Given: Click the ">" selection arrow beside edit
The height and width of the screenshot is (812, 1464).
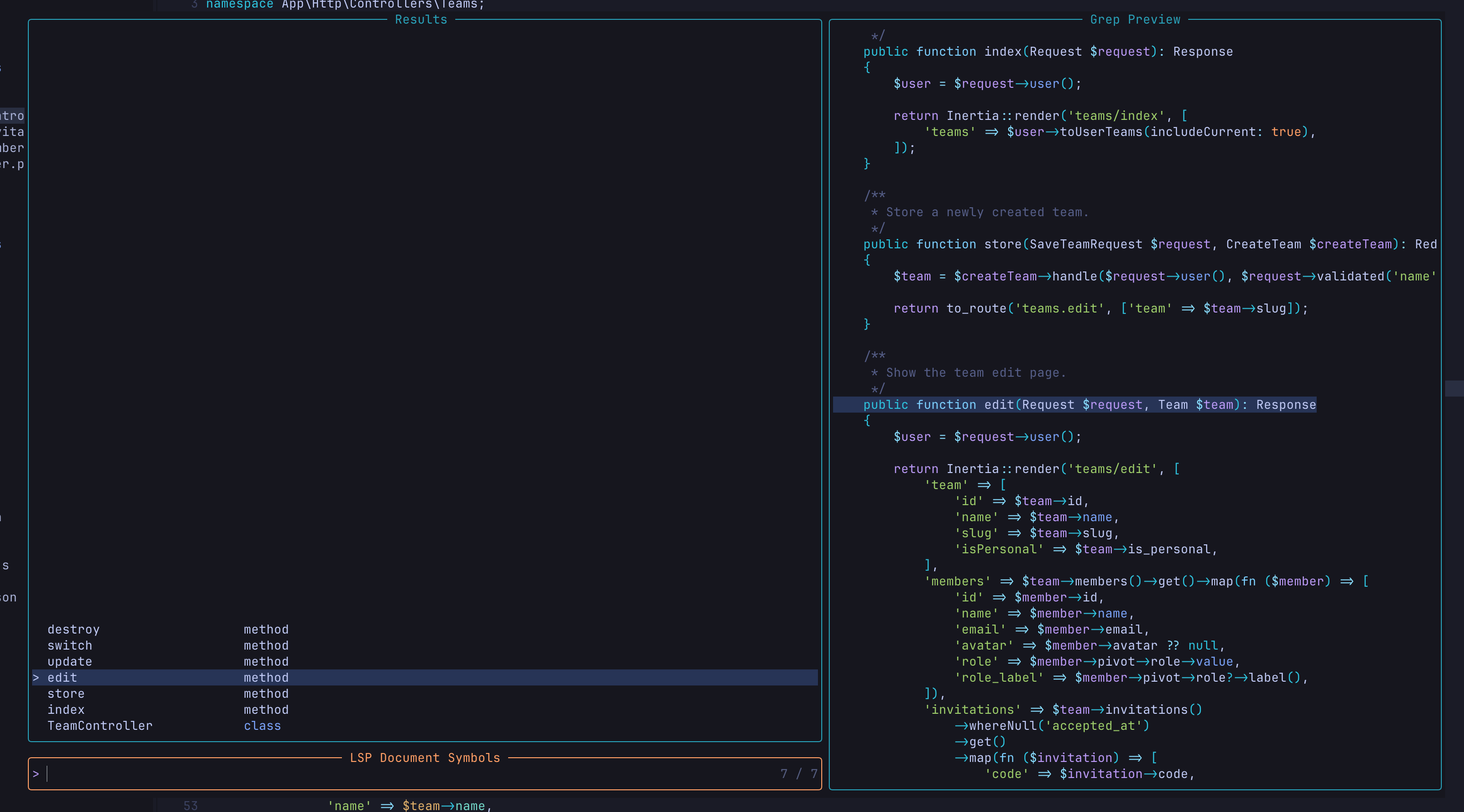Looking at the screenshot, I should click(36, 677).
